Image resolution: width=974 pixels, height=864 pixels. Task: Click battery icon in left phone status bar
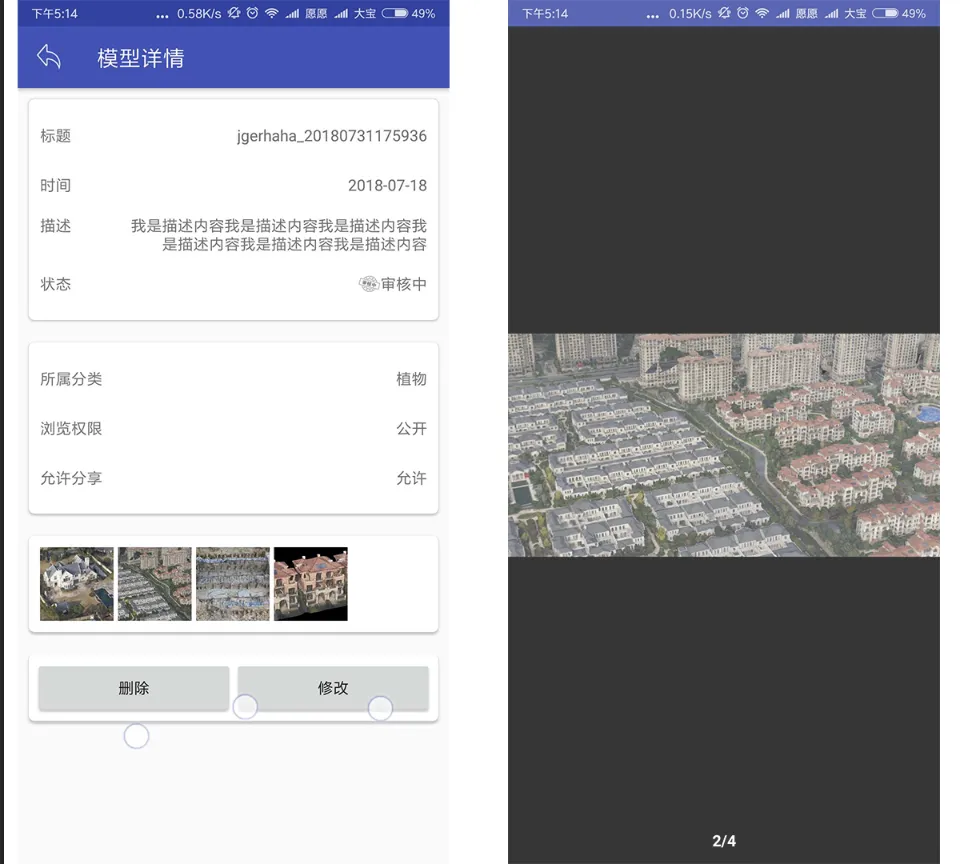pos(394,13)
